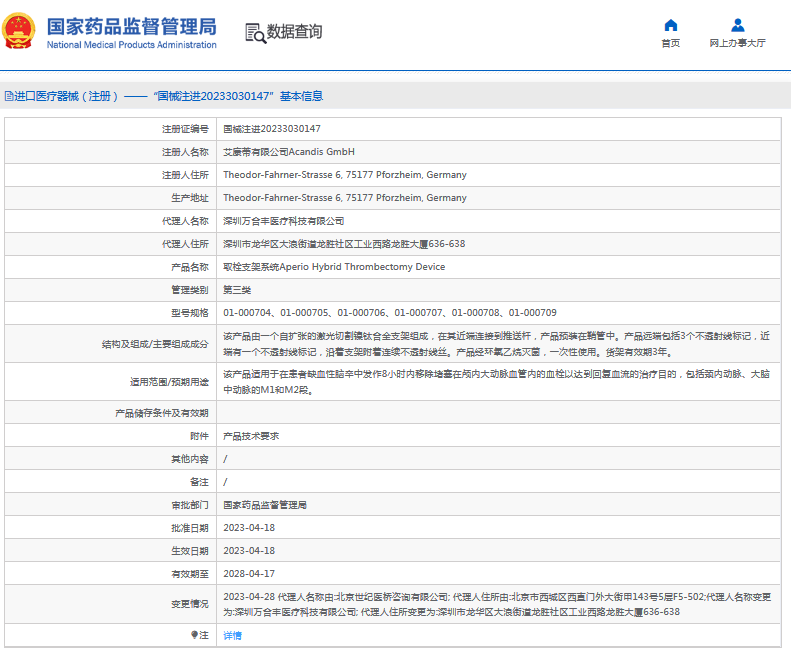Screen dimensions: 791x653
Task: Click the 数据查询 heading text
Action: coord(294,31)
